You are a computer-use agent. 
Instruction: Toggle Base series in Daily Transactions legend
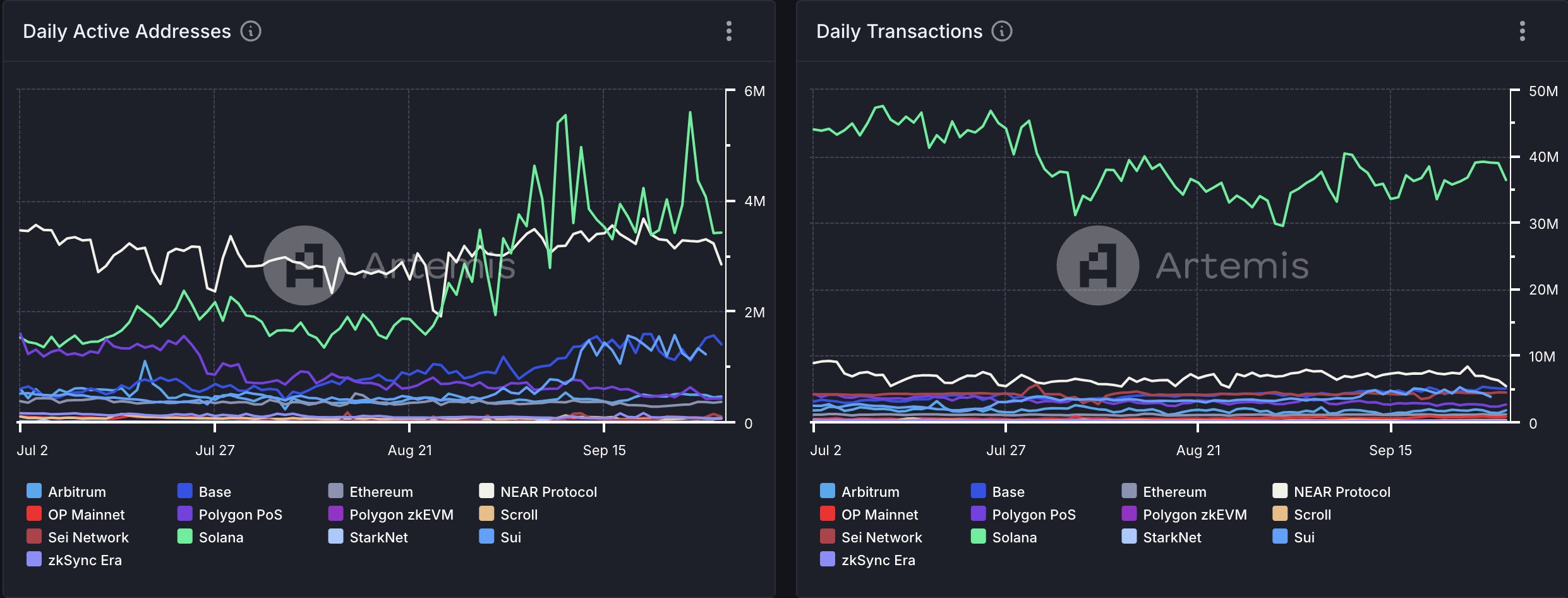click(998, 491)
